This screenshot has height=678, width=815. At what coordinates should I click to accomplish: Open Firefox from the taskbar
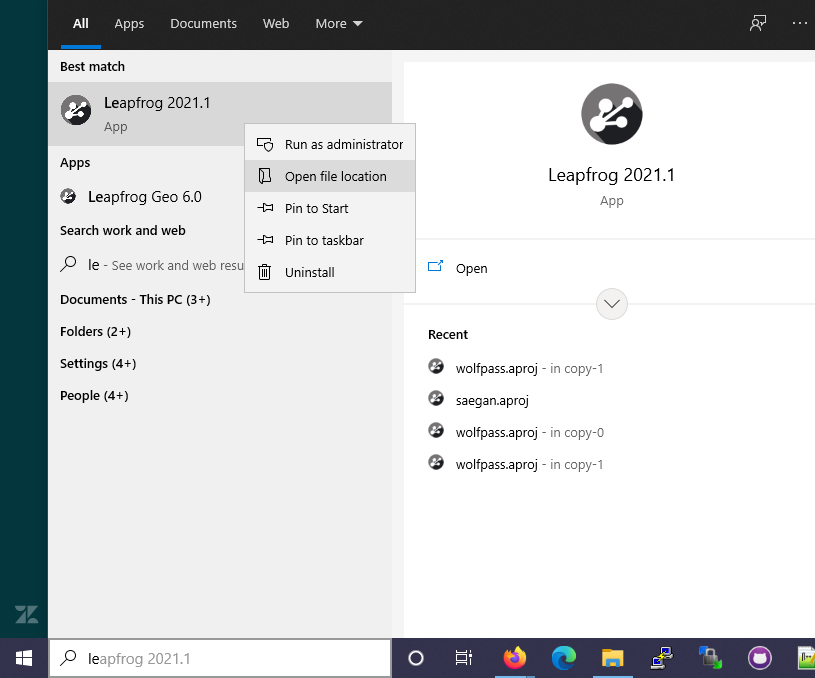(x=515, y=658)
